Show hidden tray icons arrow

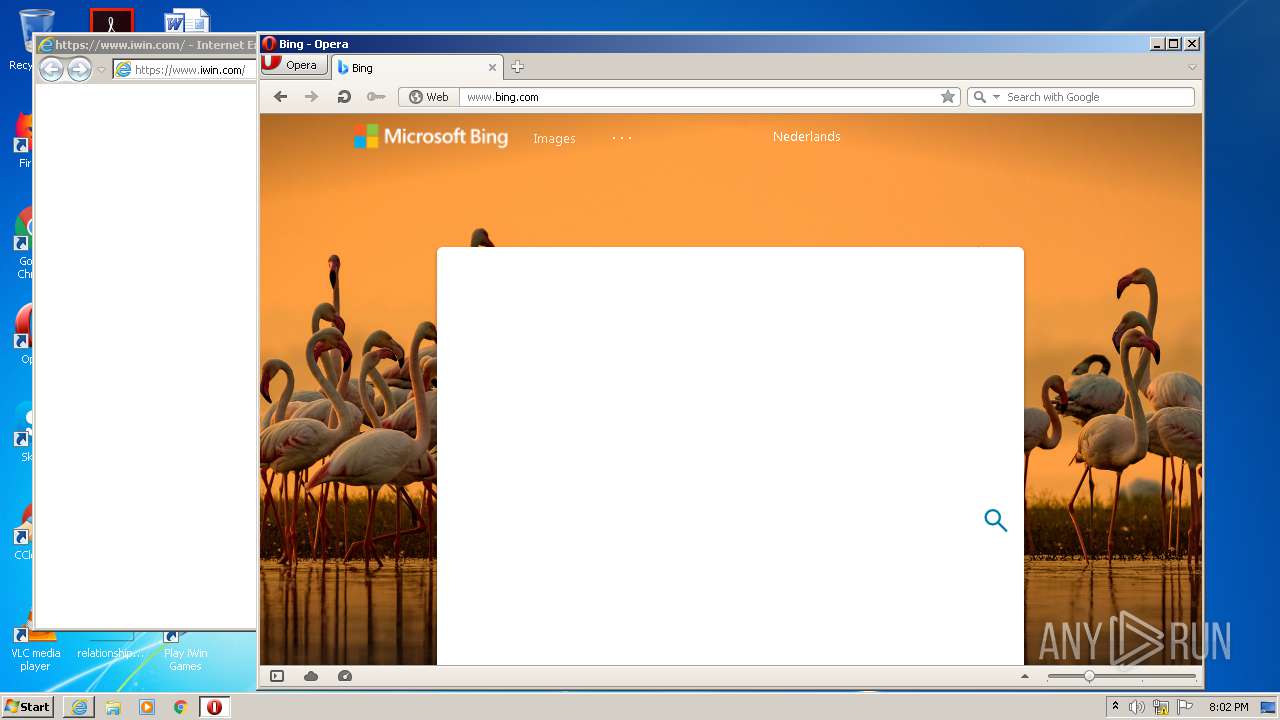point(1115,707)
